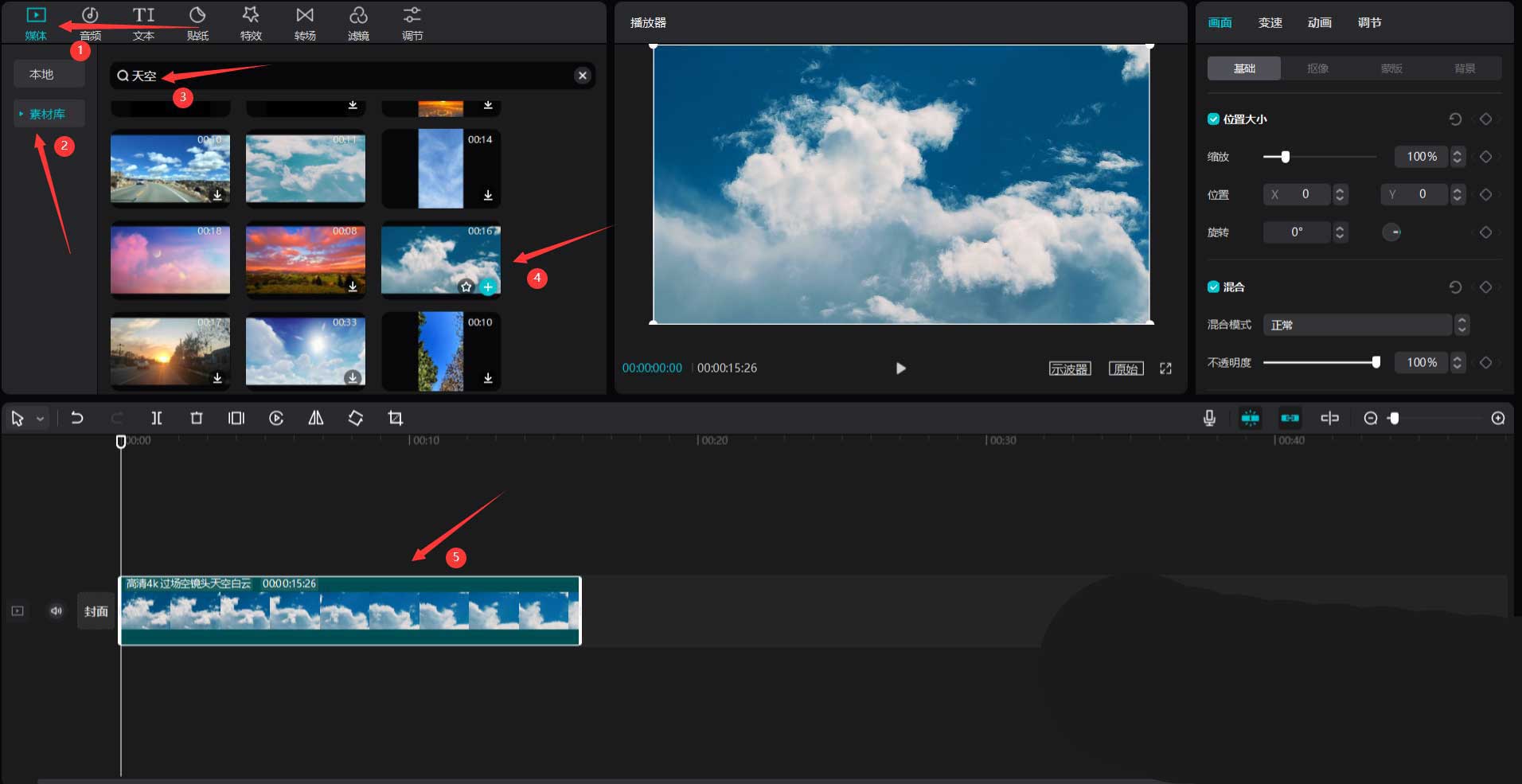Open the 混合模式 正常 dropdown

tap(1364, 325)
